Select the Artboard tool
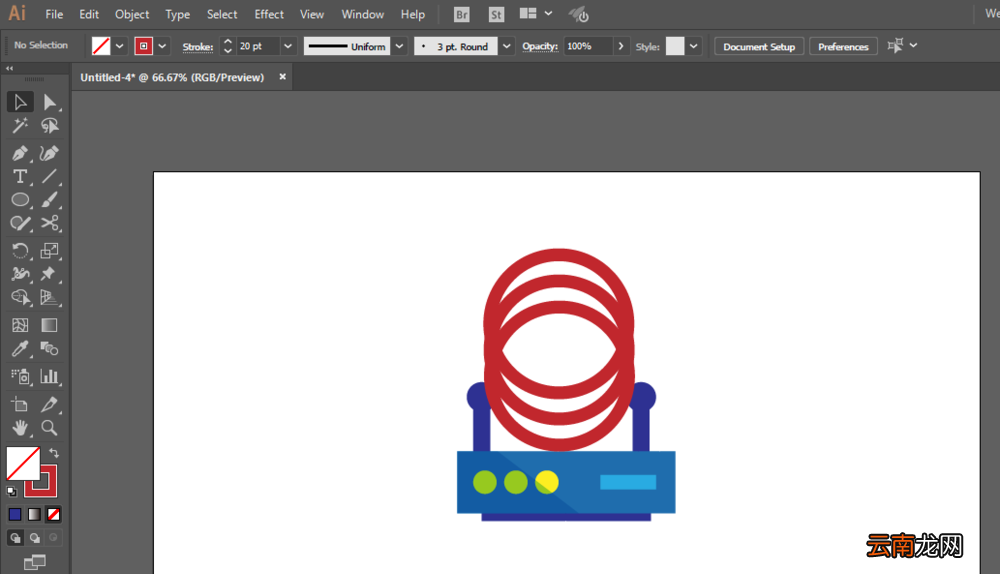 pyautogui.click(x=20, y=404)
